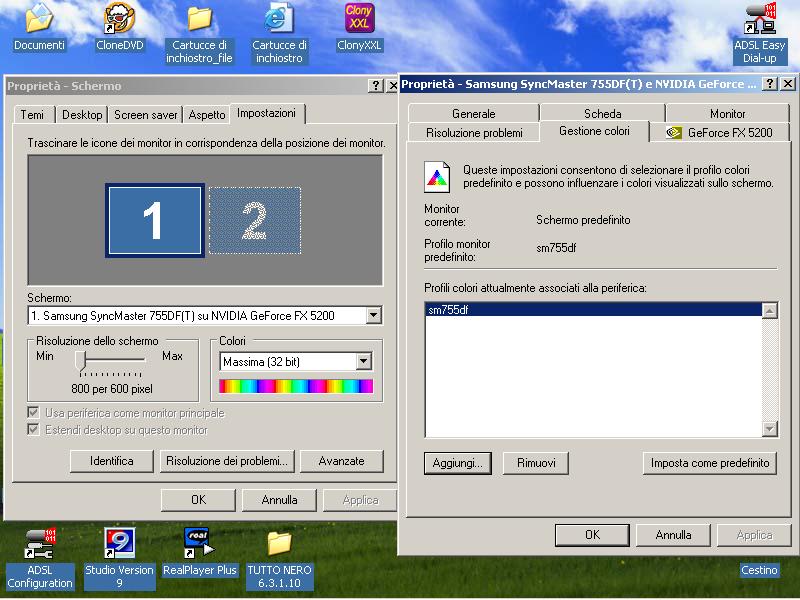
Task: Click the help button in the Schermo dialog
Action: 376,86
